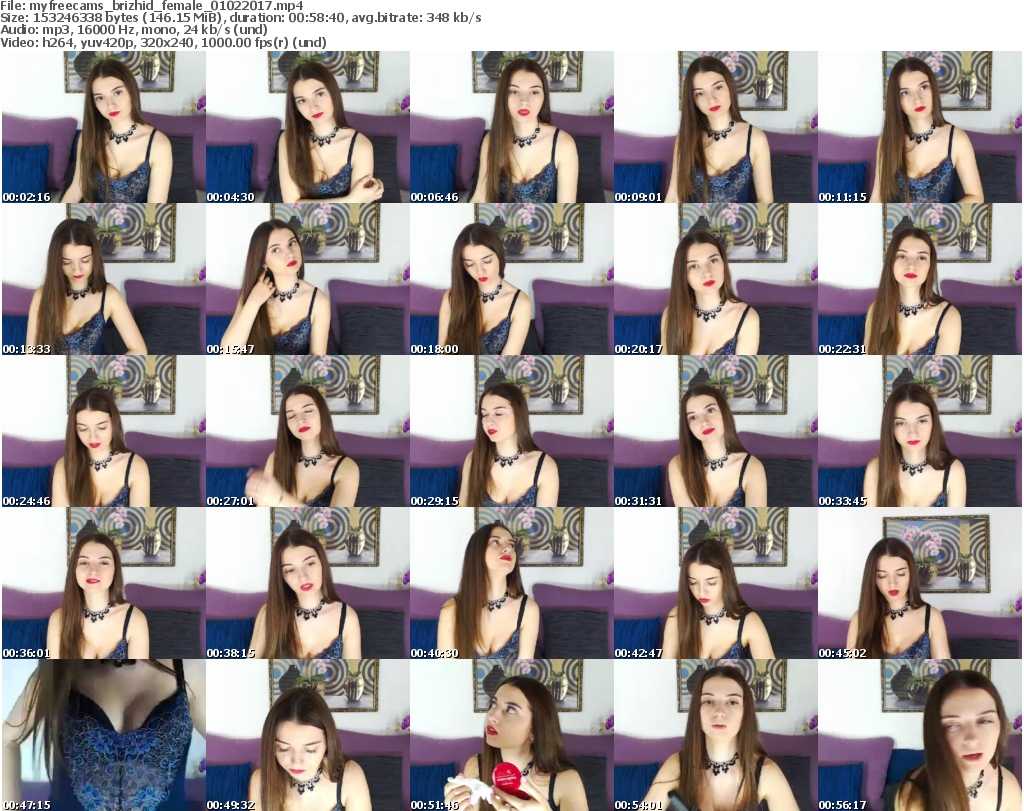Select the thumbnail stamped 00:45:02

[x=920, y=584]
